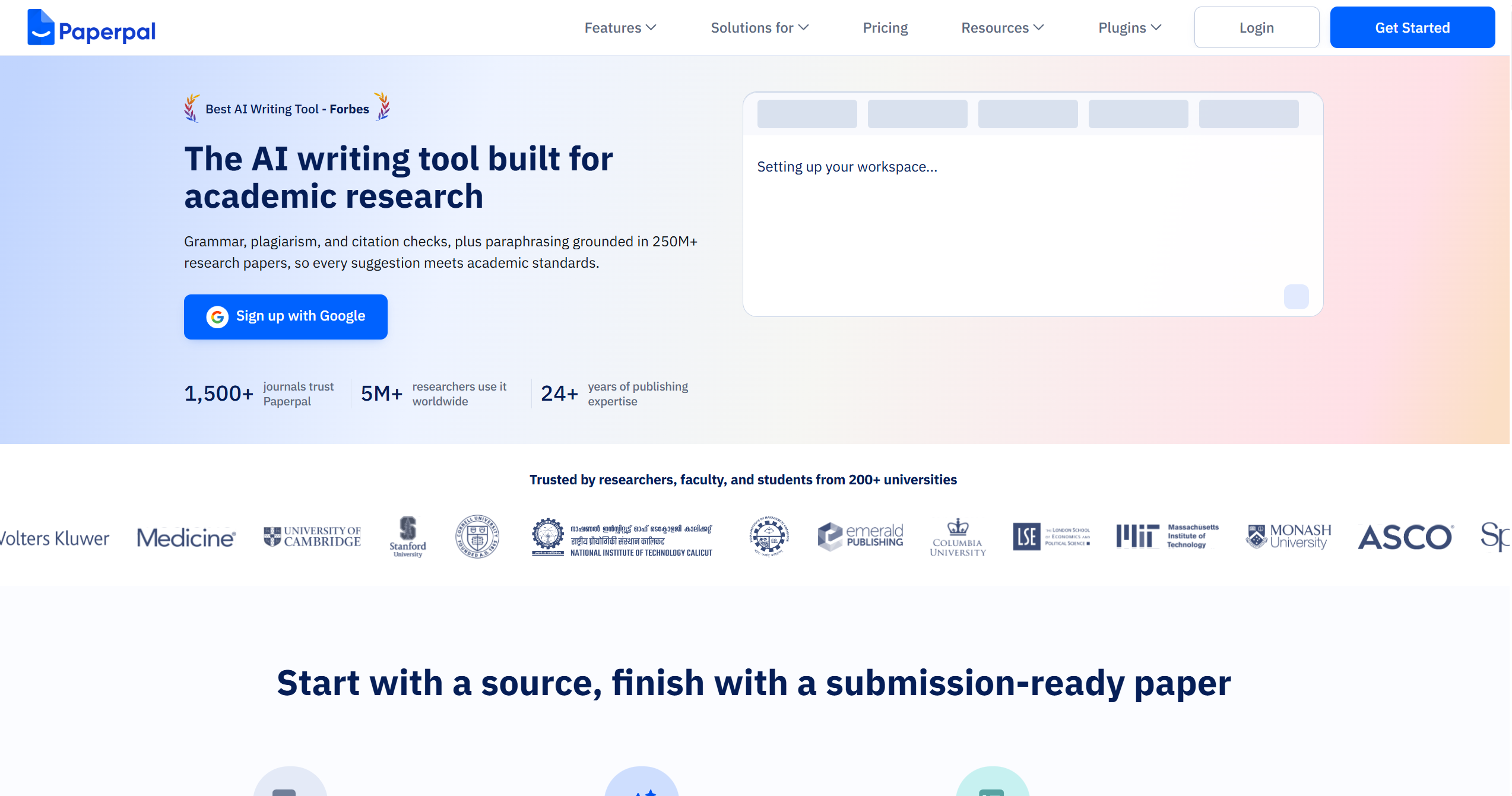This screenshot has height=796, width=1512.
Task: Expand the Features menu
Action: coord(620,28)
